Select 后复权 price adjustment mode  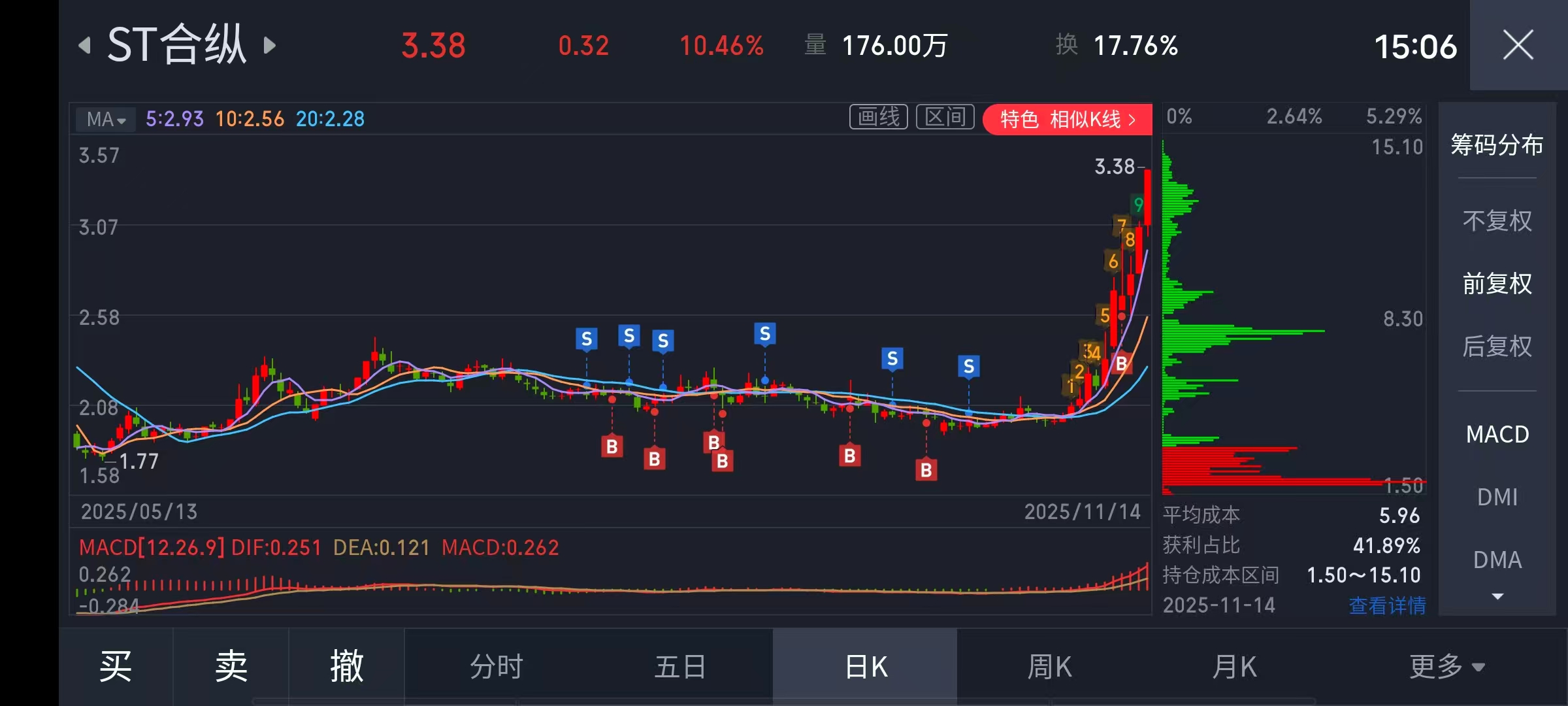[x=1497, y=346]
